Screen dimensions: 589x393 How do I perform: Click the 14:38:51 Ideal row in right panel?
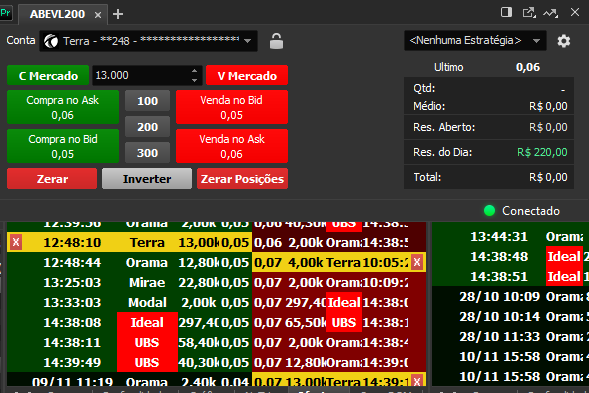tap(510, 276)
